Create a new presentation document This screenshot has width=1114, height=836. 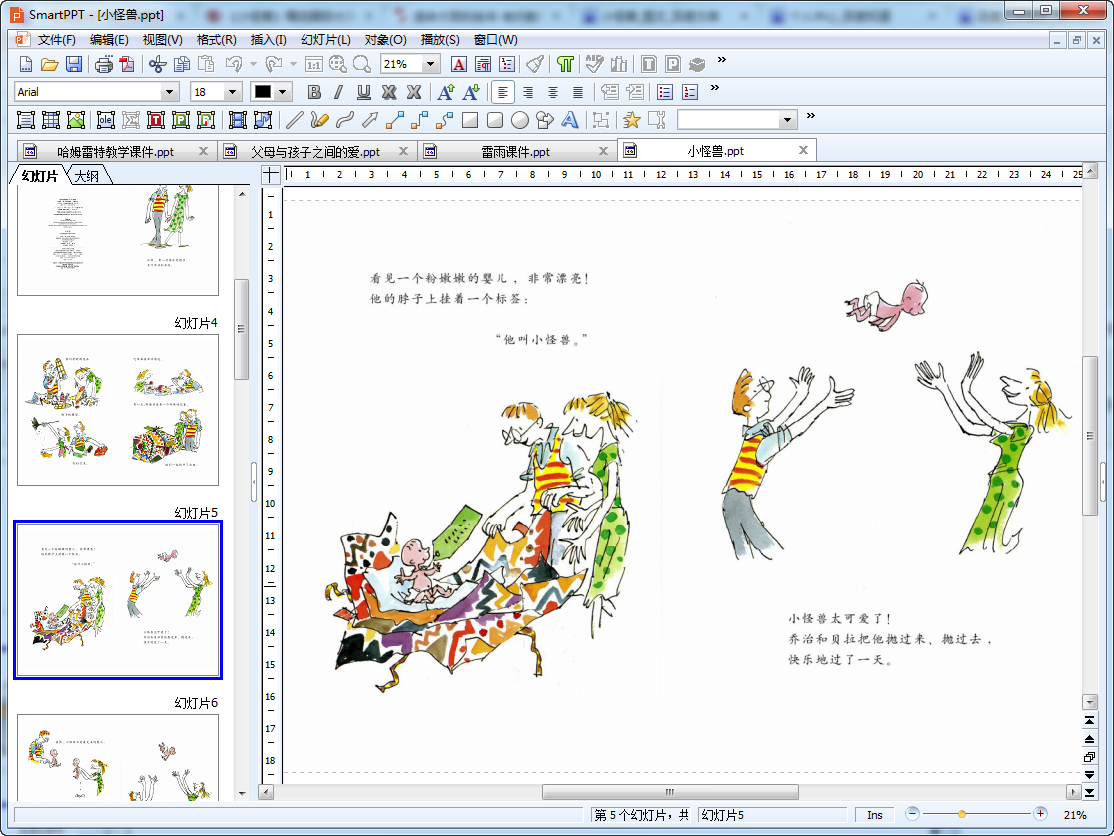tap(26, 65)
